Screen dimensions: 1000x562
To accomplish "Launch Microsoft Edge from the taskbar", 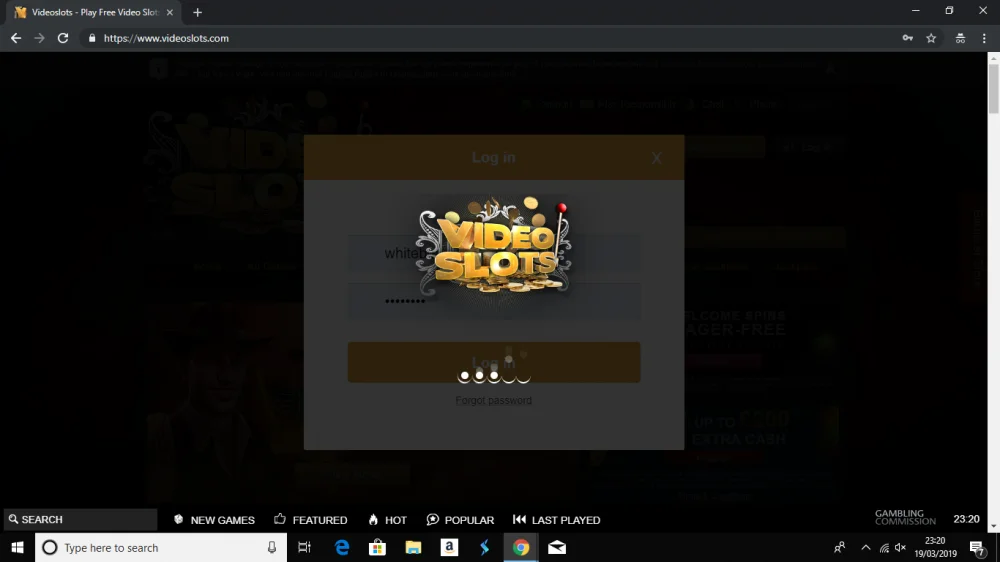I will click(x=342, y=547).
